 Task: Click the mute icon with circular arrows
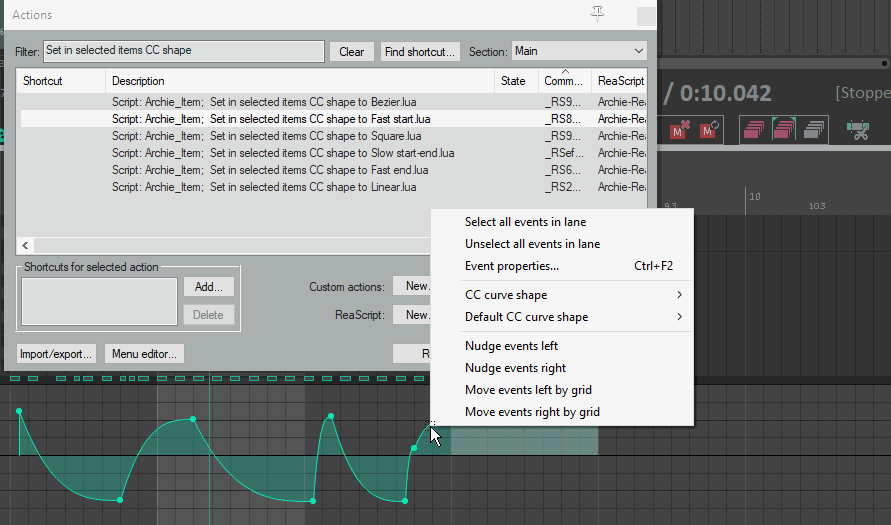[710, 130]
